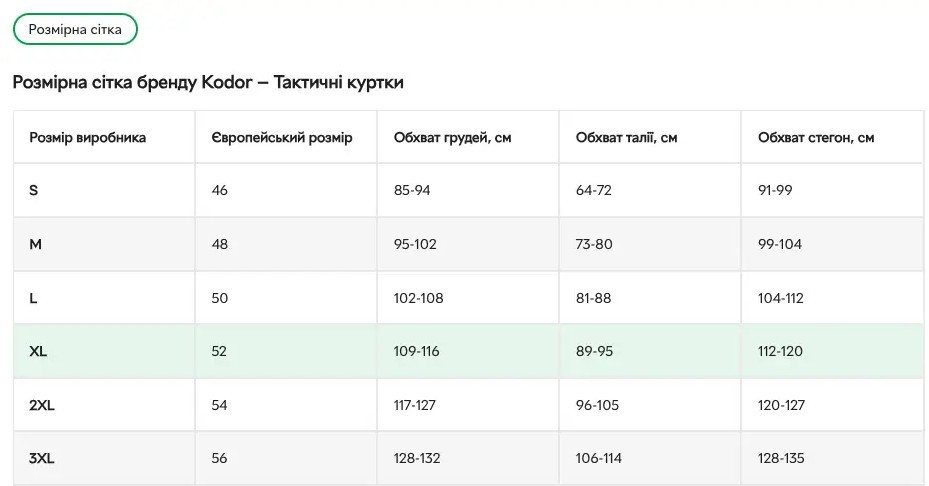The width and height of the screenshot is (929, 486).
Task: Click waist measurement 96-105 cell
Action: point(598,405)
